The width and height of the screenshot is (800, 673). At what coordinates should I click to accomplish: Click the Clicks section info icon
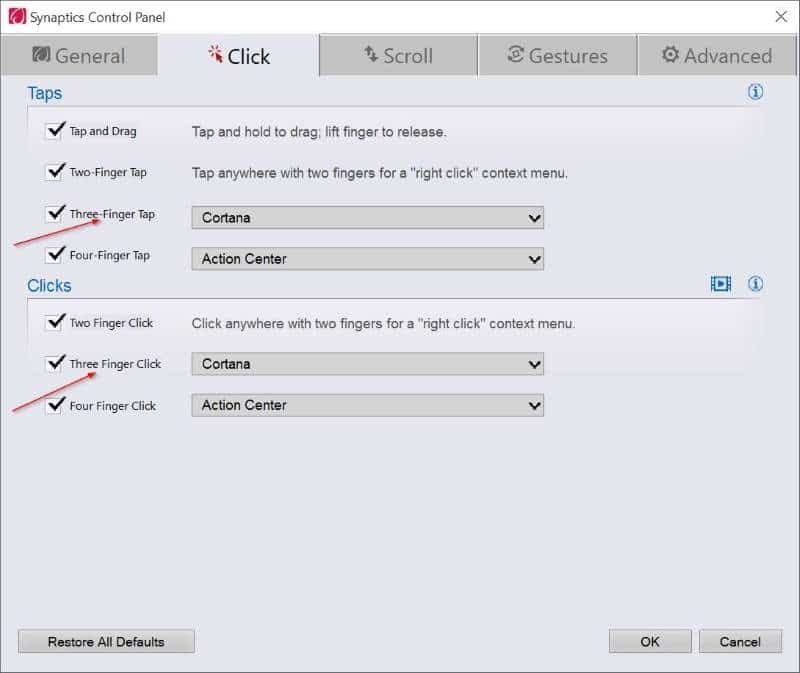click(x=755, y=284)
